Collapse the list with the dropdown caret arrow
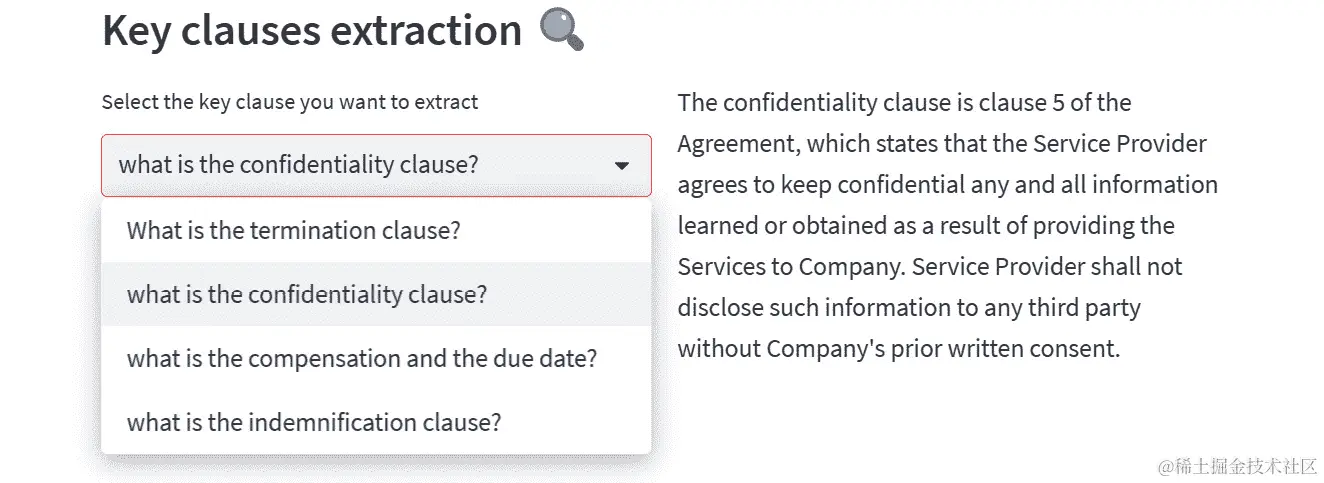1324x483 pixels. coord(621,165)
